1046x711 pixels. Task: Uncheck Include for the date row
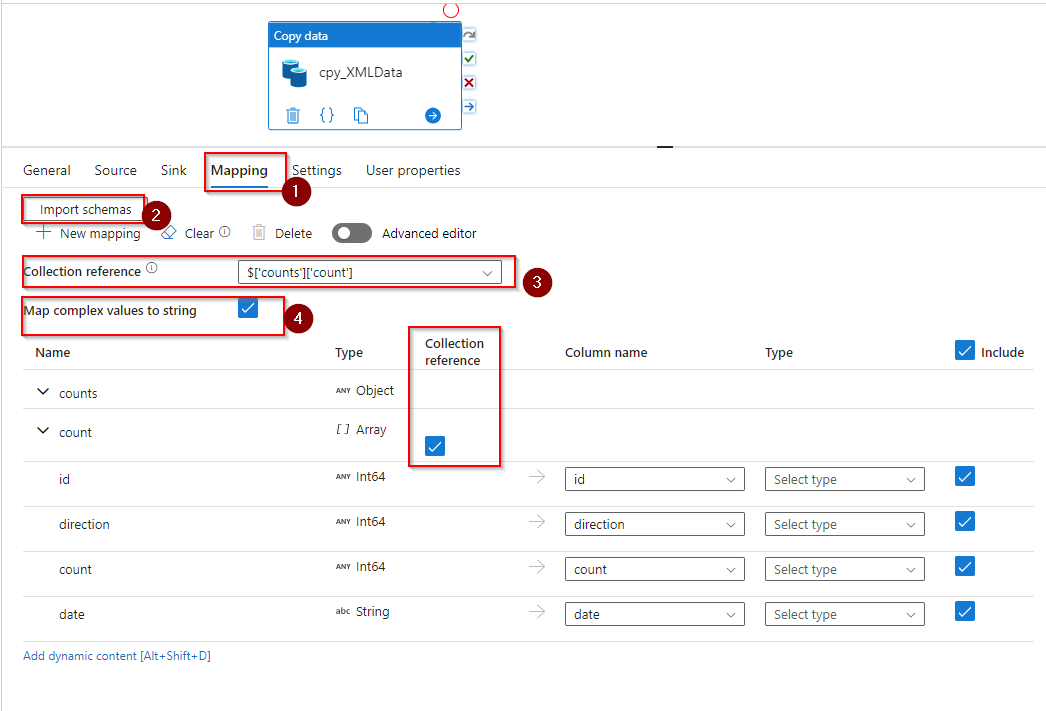coord(965,611)
